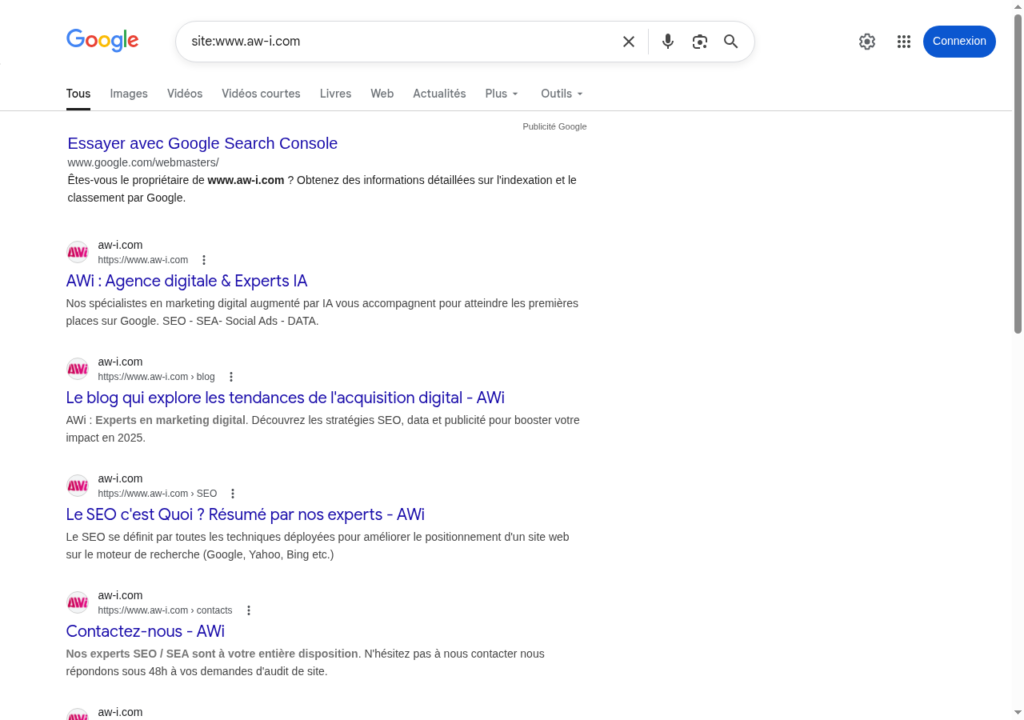The width and height of the screenshot is (1024, 720).
Task: Click into the search input field
Action: coord(400,42)
